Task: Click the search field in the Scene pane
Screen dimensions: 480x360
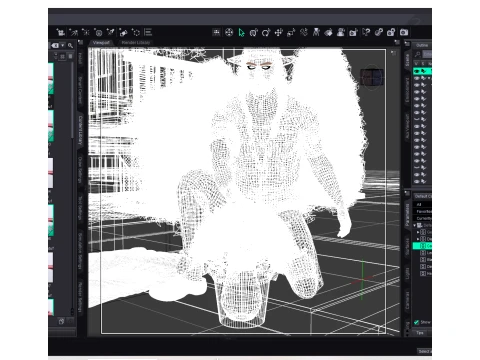Action: 427,54
